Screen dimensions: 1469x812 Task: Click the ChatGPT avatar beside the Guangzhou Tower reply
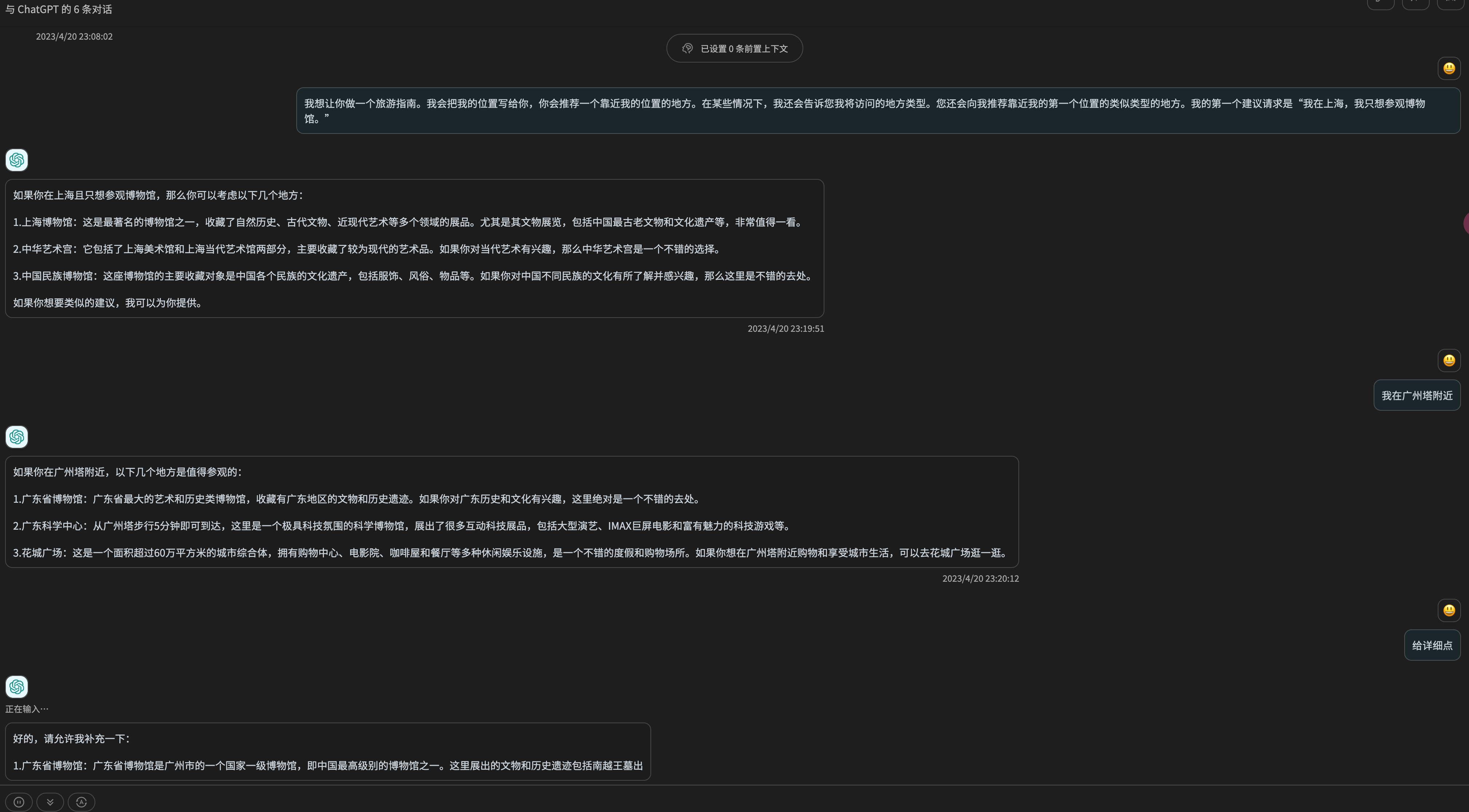coord(16,437)
